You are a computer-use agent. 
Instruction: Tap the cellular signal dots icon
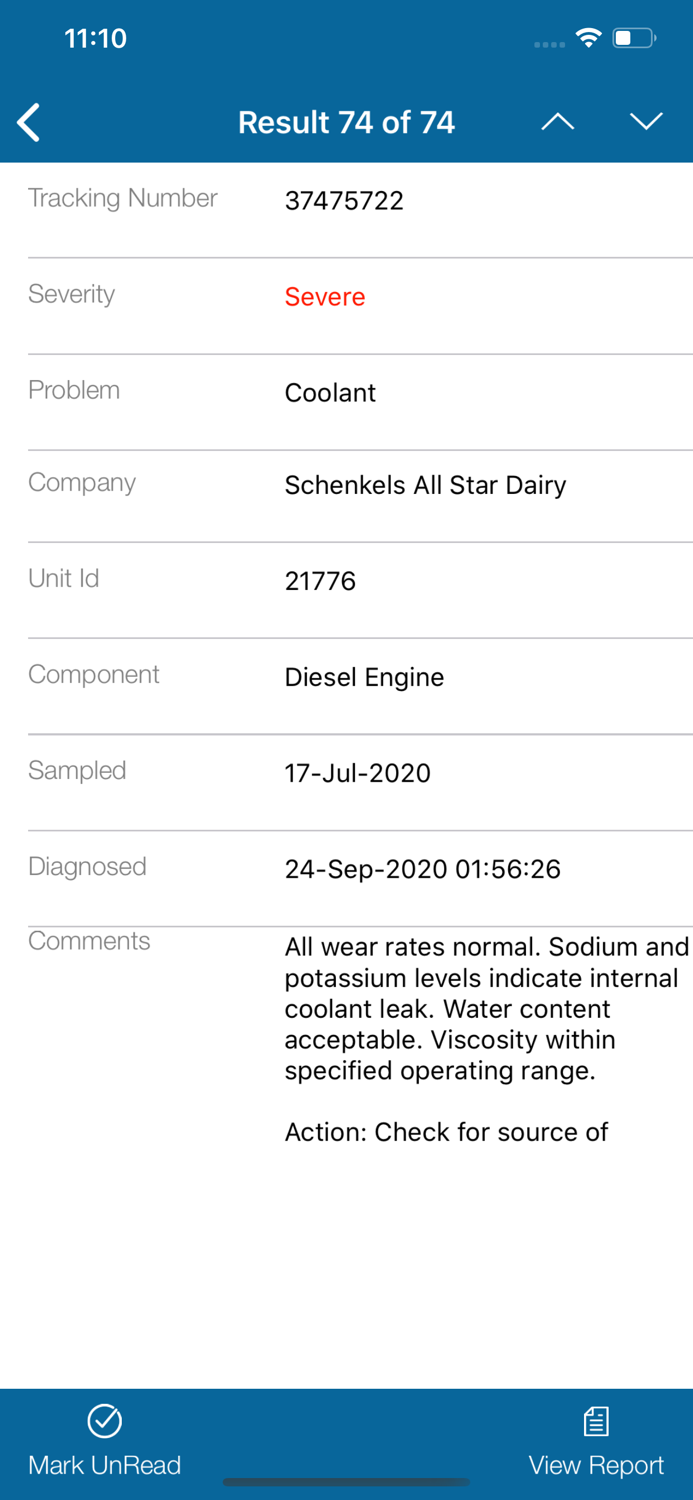pyautogui.click(x=548, y=43)
